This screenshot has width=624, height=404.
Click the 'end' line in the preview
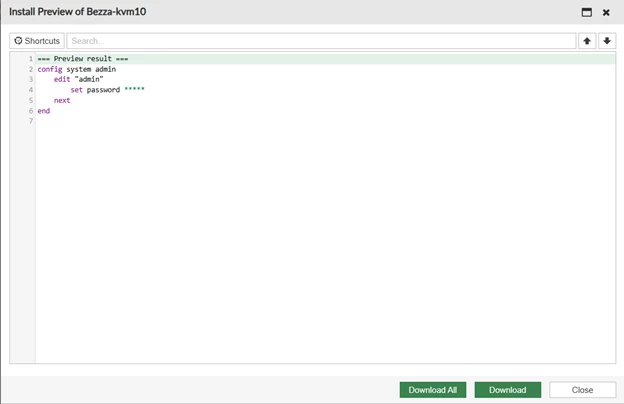(x=44, y=111)
